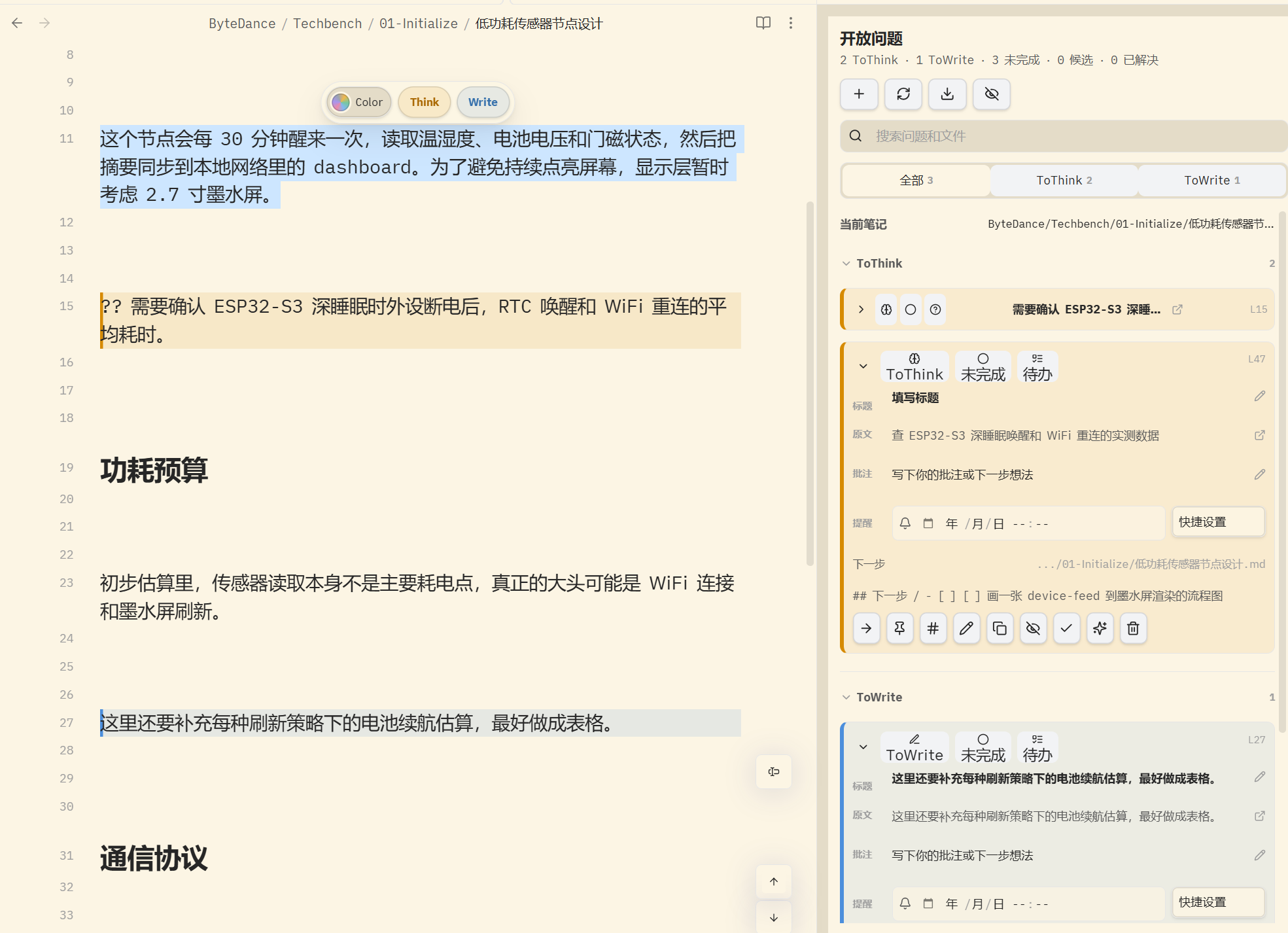This screenshot has width=1288, height=933.
Task: Collapse the L47 ToThink card
Action: coord(863,366)
